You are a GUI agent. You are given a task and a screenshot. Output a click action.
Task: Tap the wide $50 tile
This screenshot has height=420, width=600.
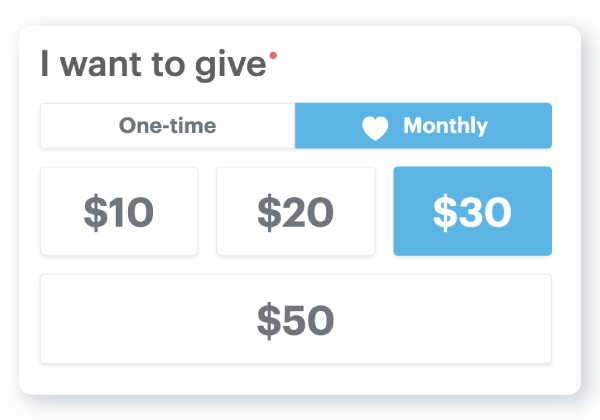(295, 319)
